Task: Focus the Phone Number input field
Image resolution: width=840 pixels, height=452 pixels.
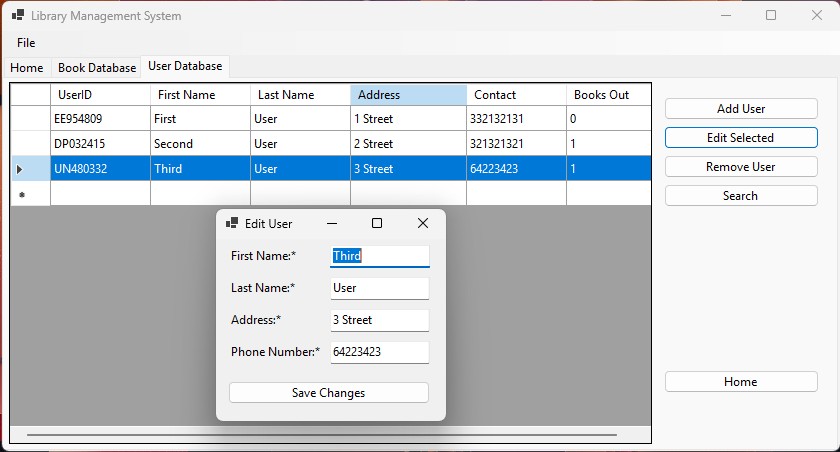Action: (x=380, y=352)
